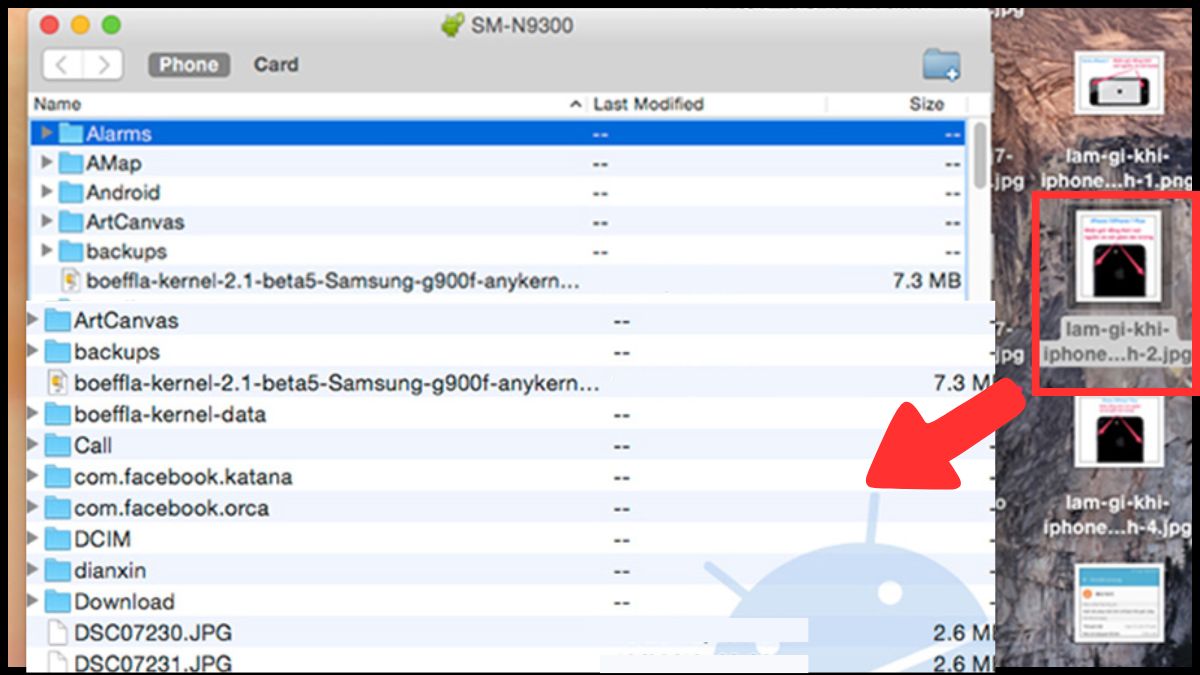Viewport: 1200px width, 675px height.
Task: Expand the Android folder
Action: click(46, 192)
